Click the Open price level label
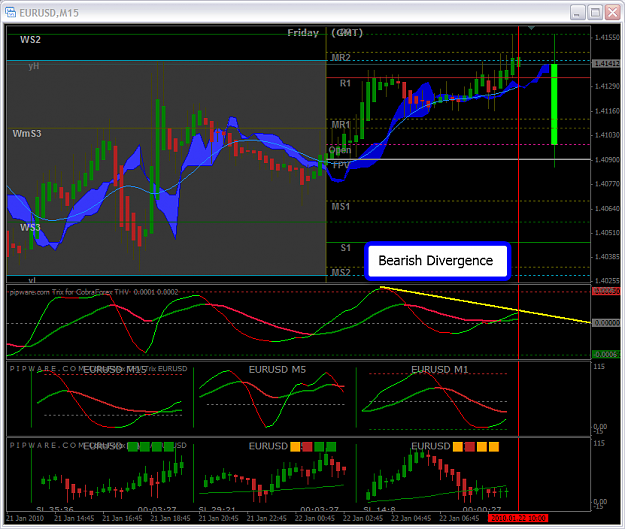 tap(340, 150)
